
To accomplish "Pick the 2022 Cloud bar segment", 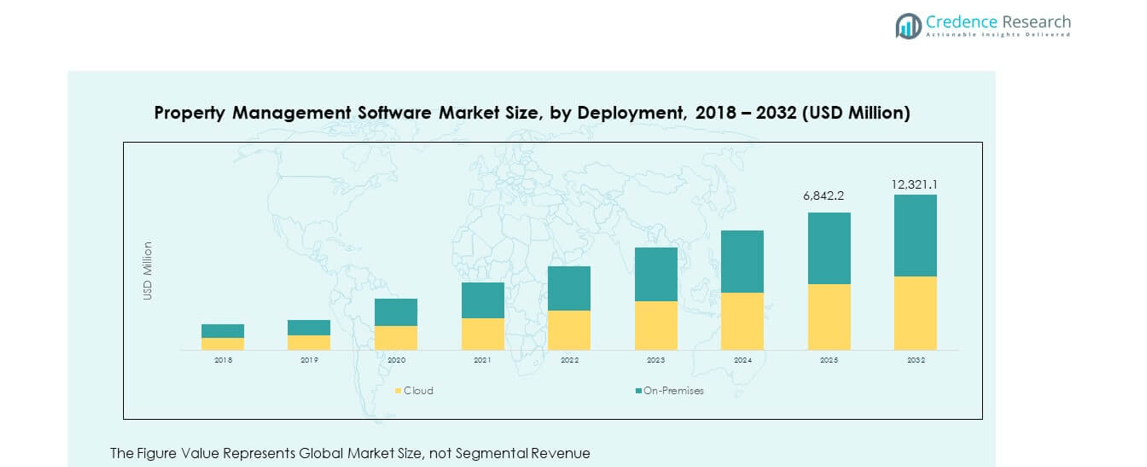I will coord(569,330).
